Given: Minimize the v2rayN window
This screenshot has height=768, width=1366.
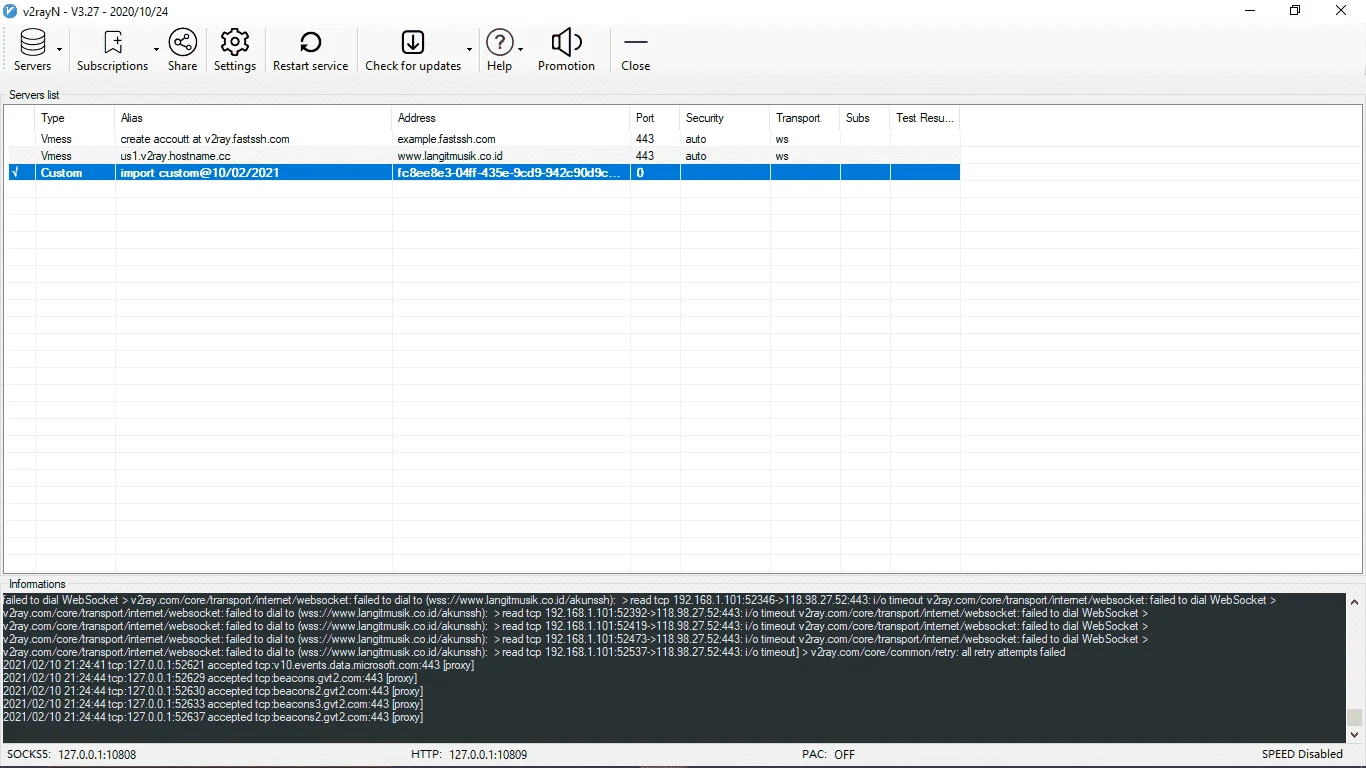Looking at the screenshot, I should [x=1250, y=11].
